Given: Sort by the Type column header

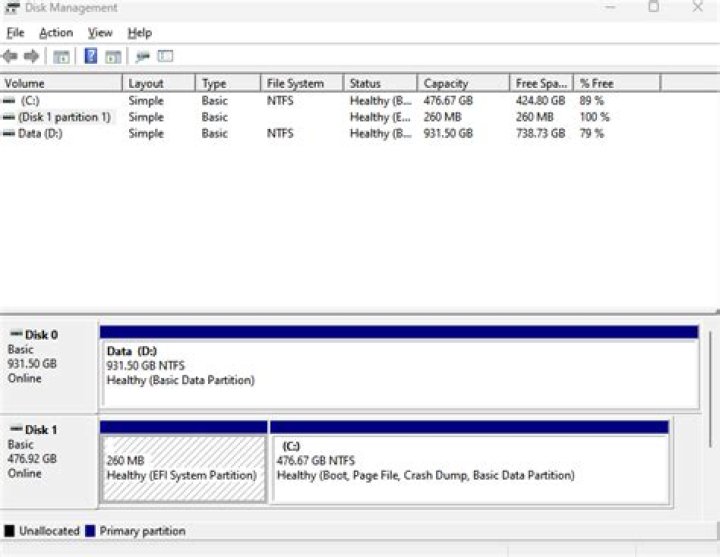Looking at the screenshot, I should pos(228,84).
